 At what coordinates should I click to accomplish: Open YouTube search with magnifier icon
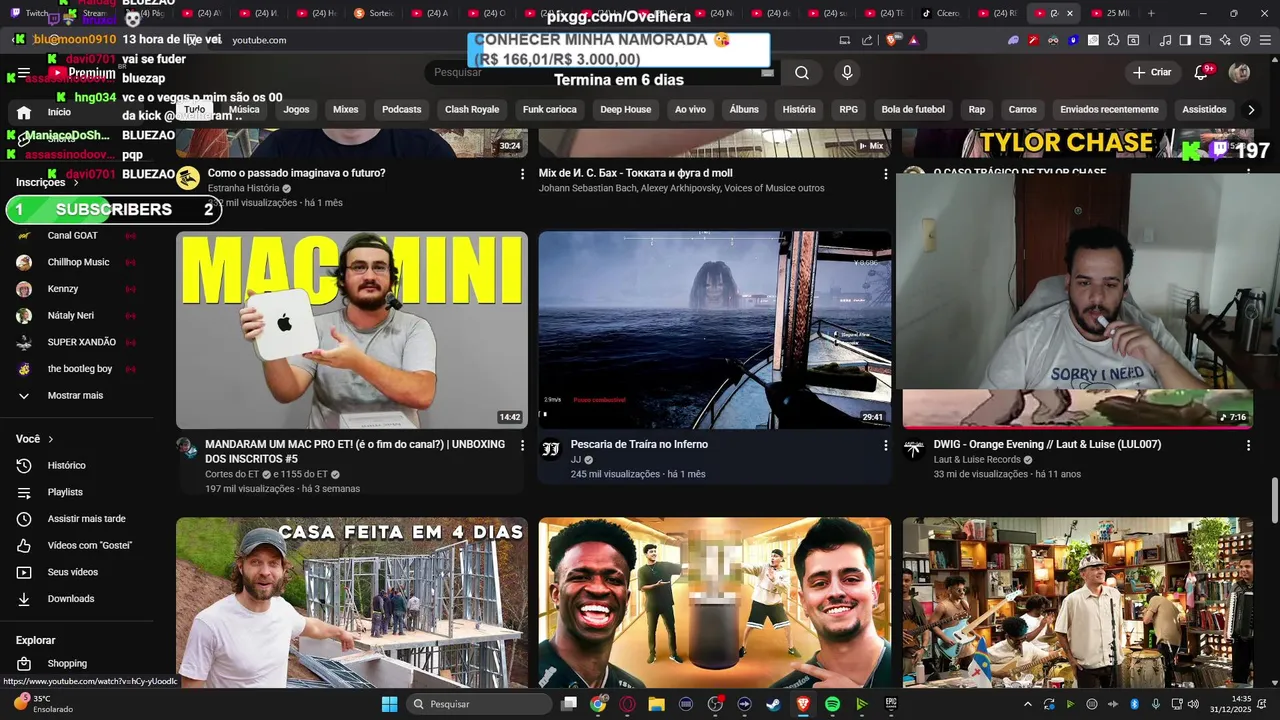click(802, 73)
